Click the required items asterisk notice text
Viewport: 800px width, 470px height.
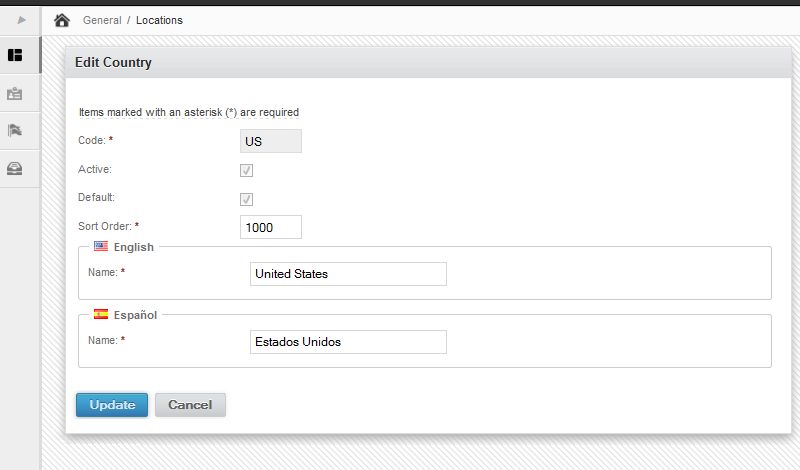[x=189, y=112]
